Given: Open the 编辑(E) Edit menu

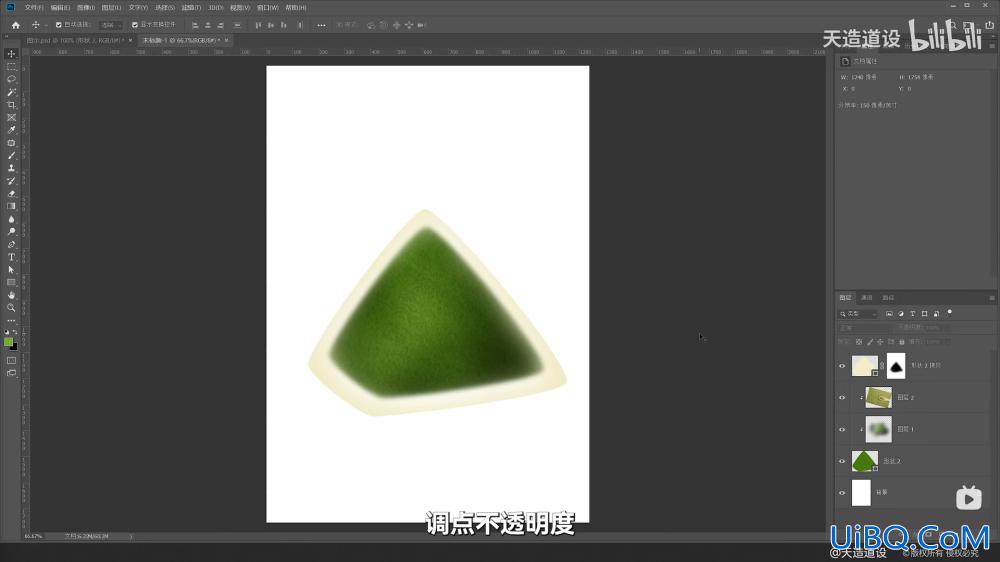Looking at the screenshot, I should coord(60,8).
